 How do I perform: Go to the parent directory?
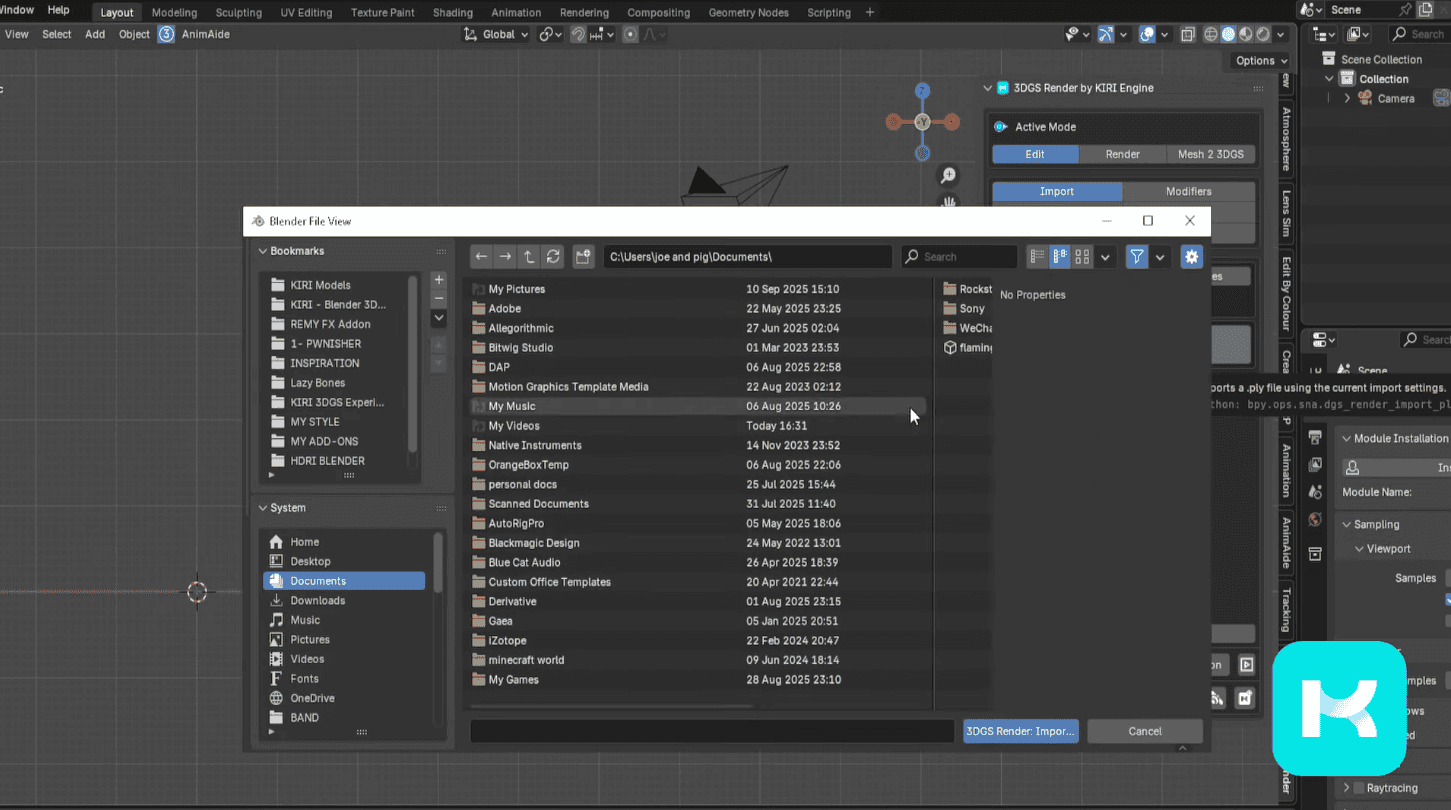(x=529, y=257)
